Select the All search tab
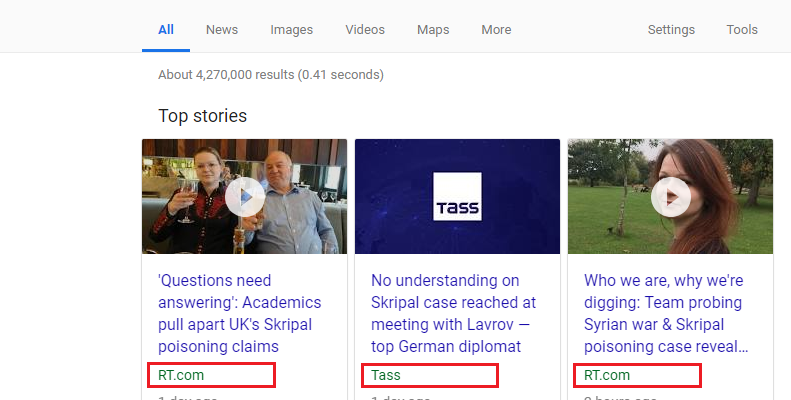 click(x=166, y=30)
